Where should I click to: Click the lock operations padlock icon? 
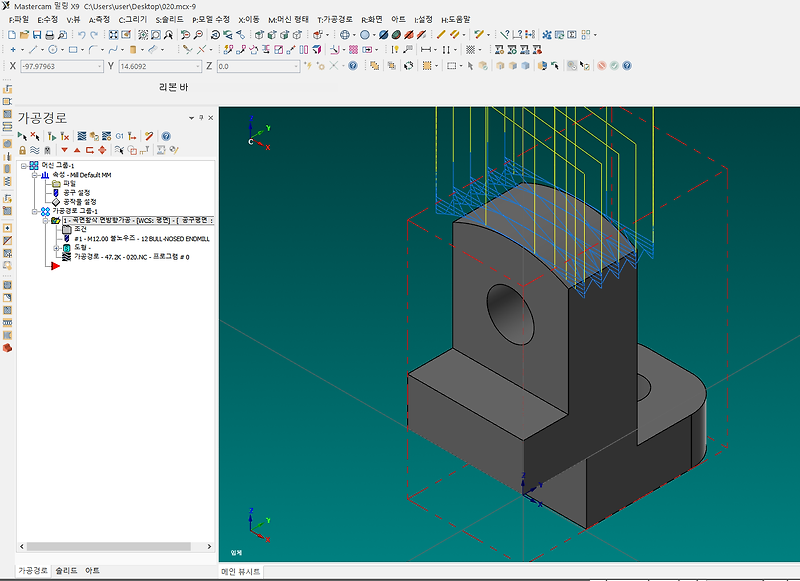[x=23, y=150]
